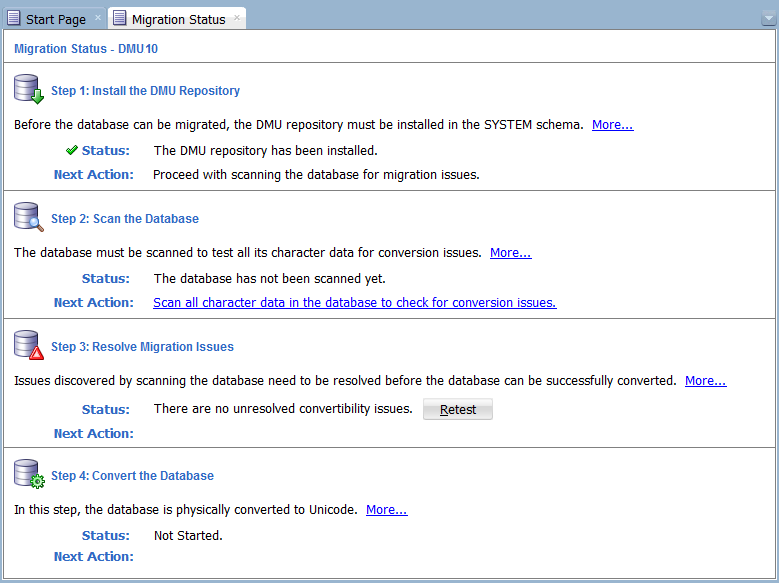This screenshot has height=583, width=779.
Task: Click the Convert the Database gear icon
Action: point(29,474)
